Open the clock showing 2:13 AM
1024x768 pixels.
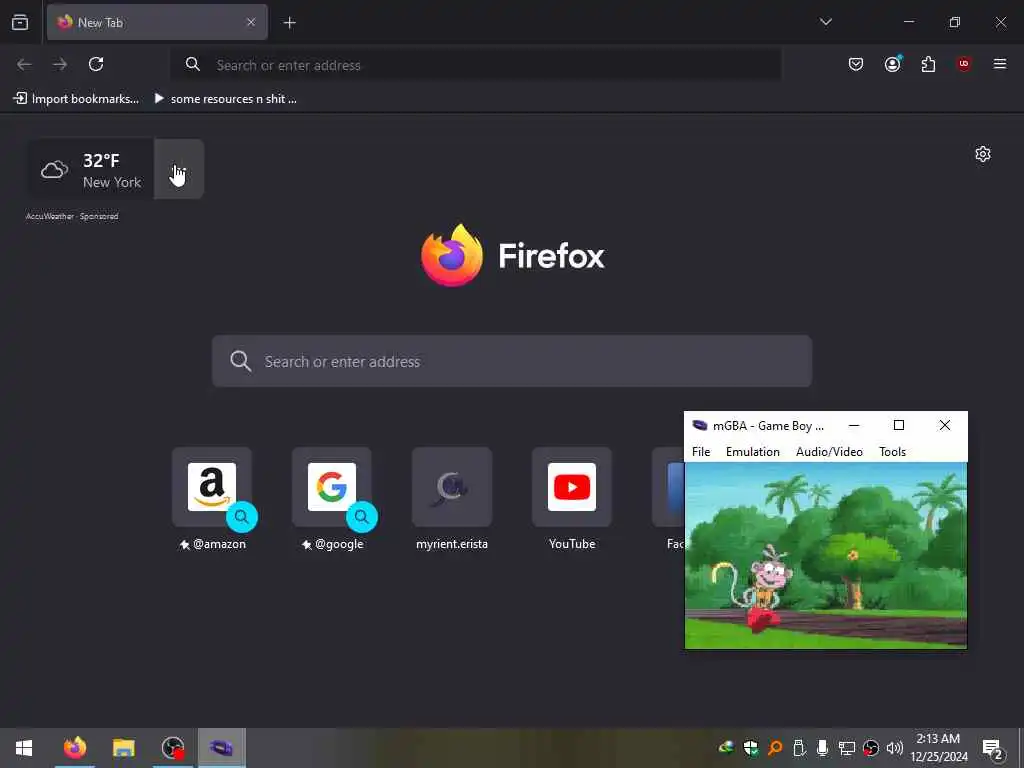(x=938, y=748)
